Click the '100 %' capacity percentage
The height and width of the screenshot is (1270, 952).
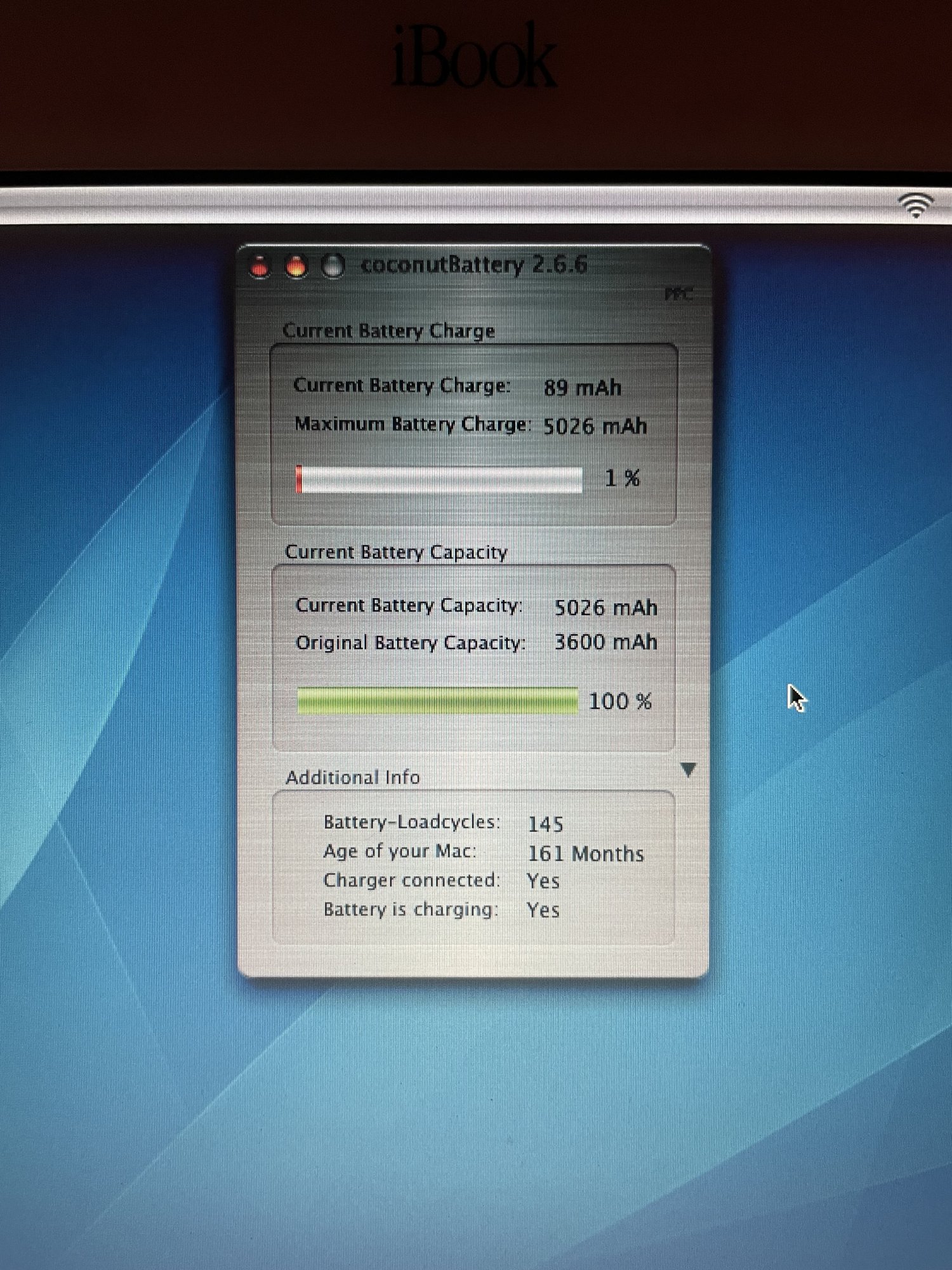(620, 701)
